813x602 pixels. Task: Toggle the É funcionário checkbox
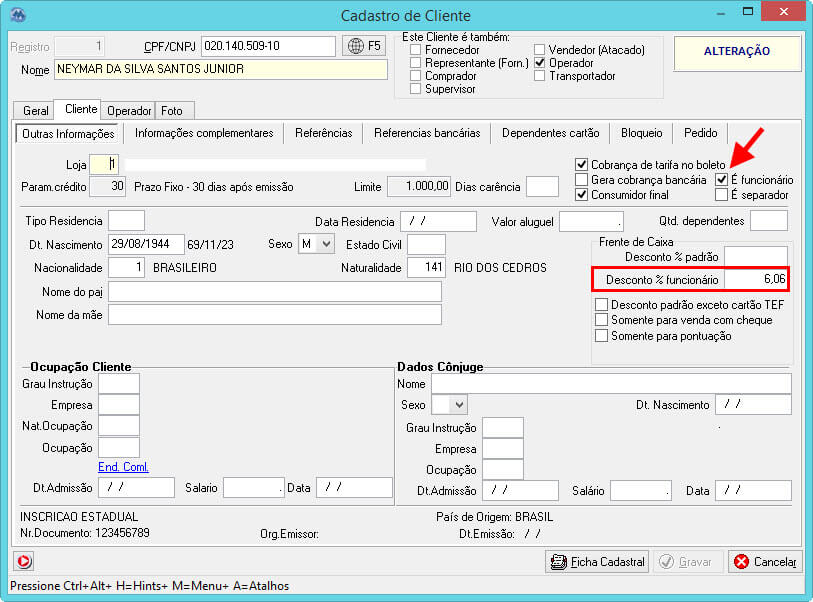[721, 180]
